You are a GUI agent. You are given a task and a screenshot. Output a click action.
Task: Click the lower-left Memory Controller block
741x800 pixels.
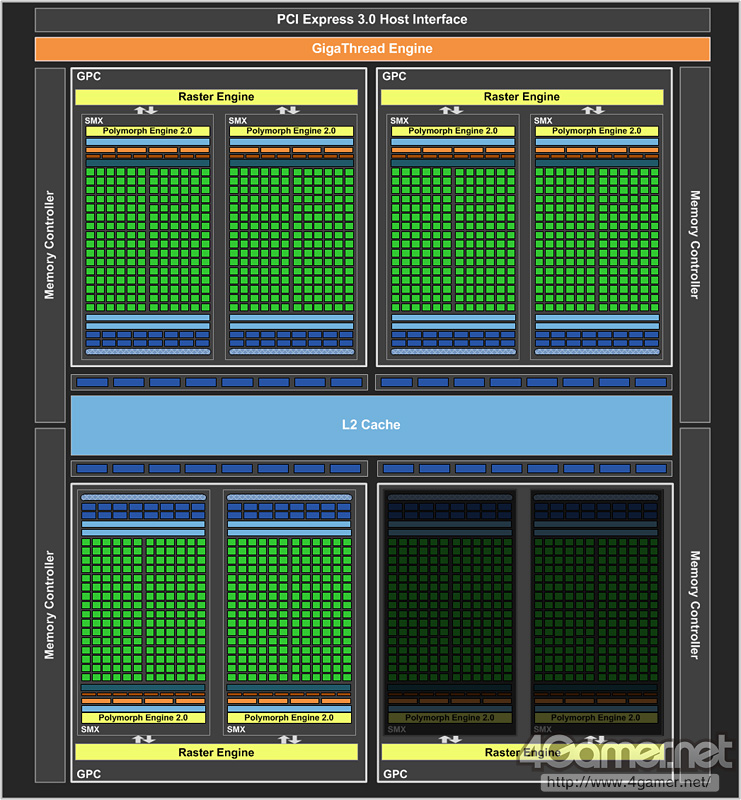coord(50,605)
